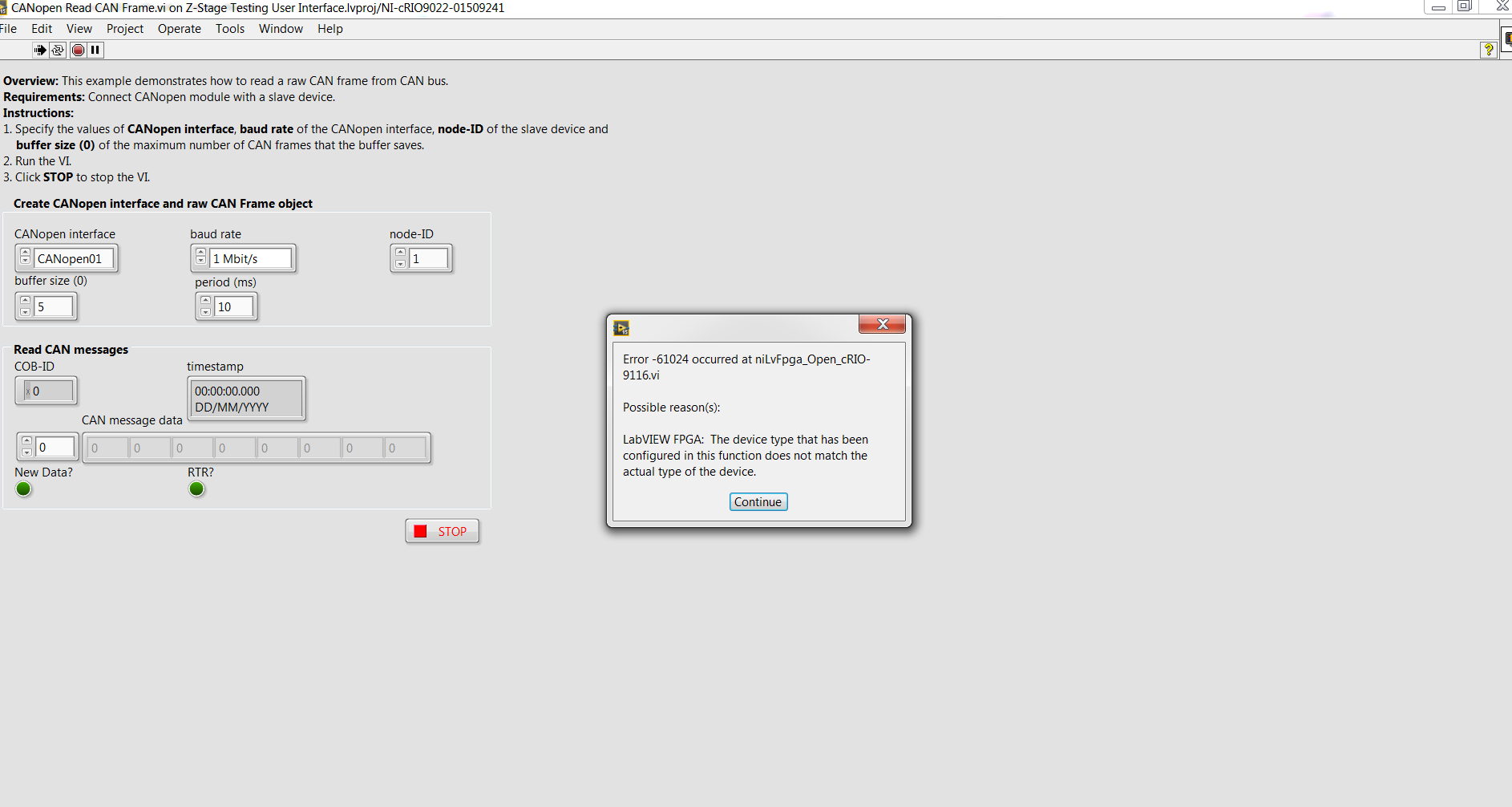
Task: Open the Window menu
Action: point(281,29)
